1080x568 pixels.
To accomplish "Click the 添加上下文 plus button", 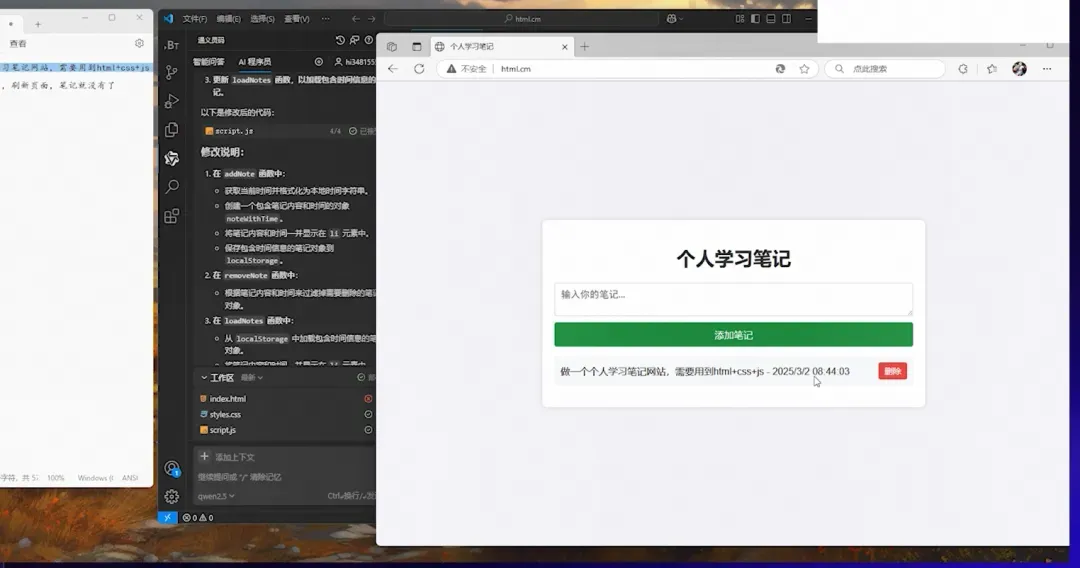I will pos(205,456).
